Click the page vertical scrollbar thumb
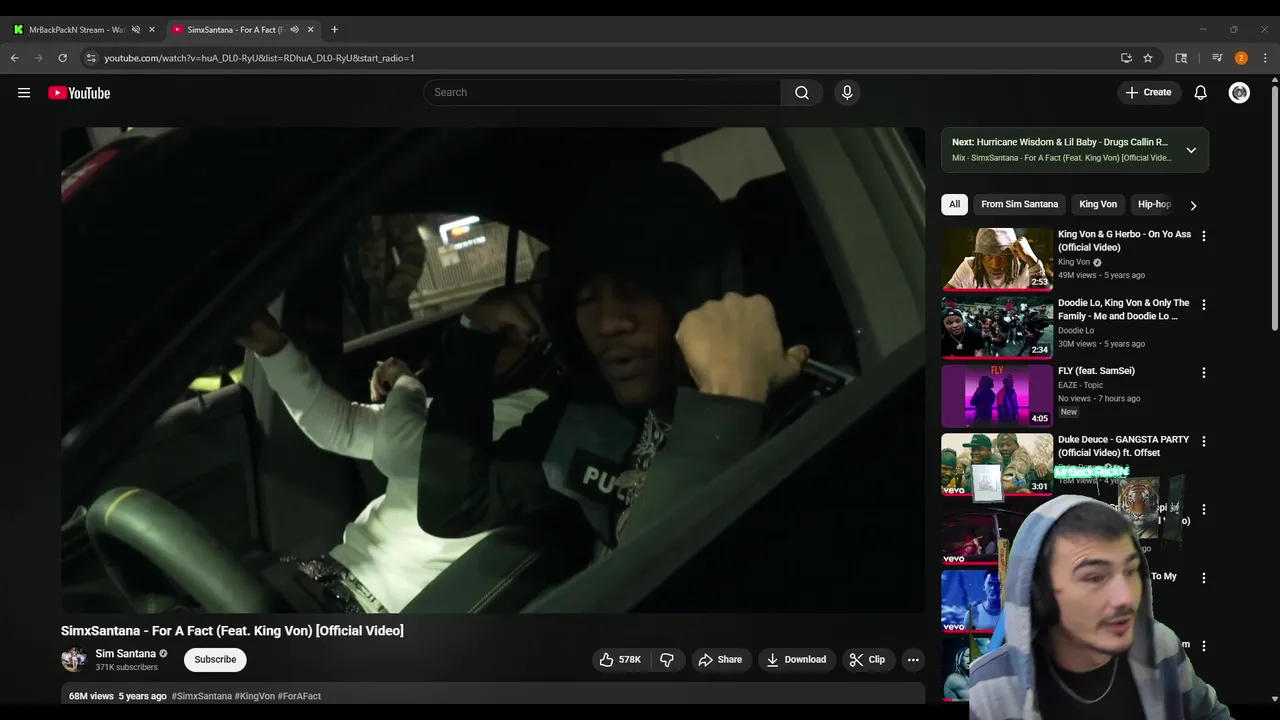 pos(1274,208)
